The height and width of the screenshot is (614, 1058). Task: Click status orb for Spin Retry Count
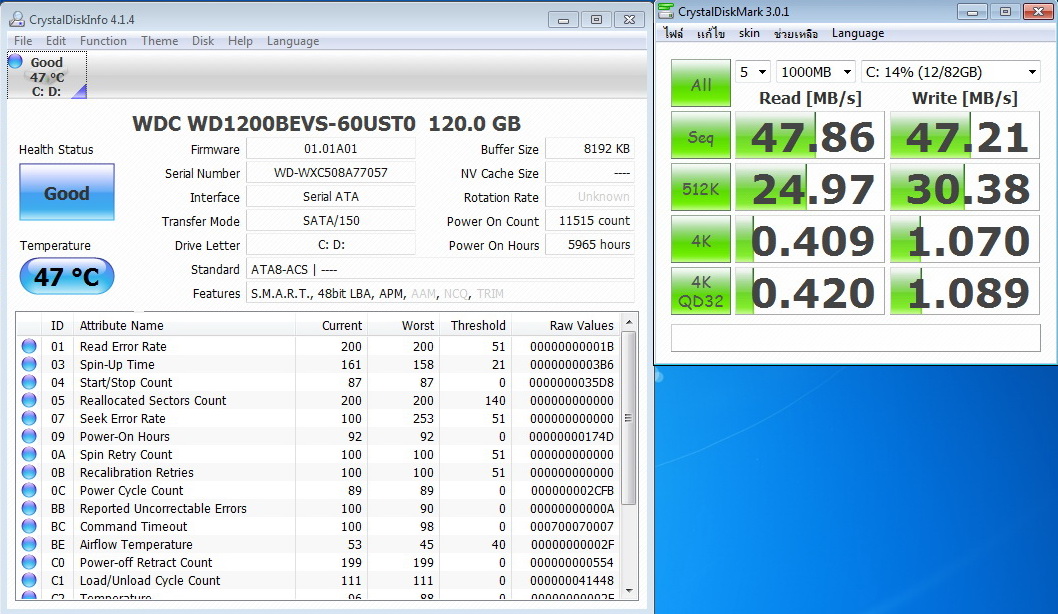pyautogui.click(x=29, y=454)
